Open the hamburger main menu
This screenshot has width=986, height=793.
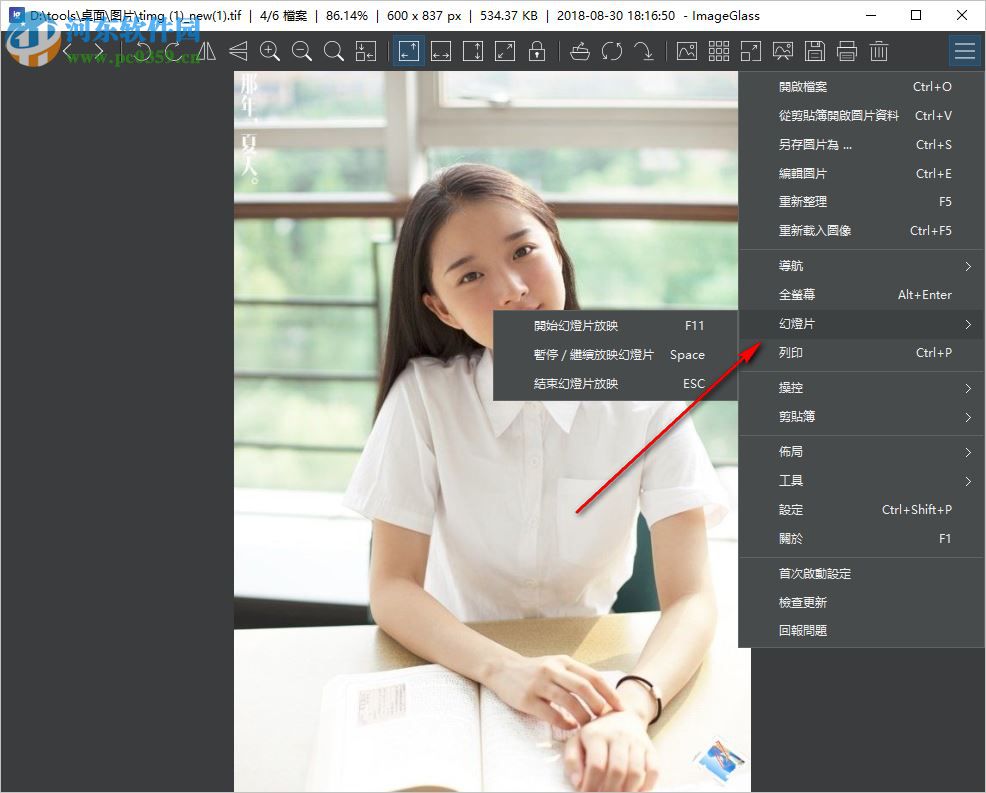point(964,50)
